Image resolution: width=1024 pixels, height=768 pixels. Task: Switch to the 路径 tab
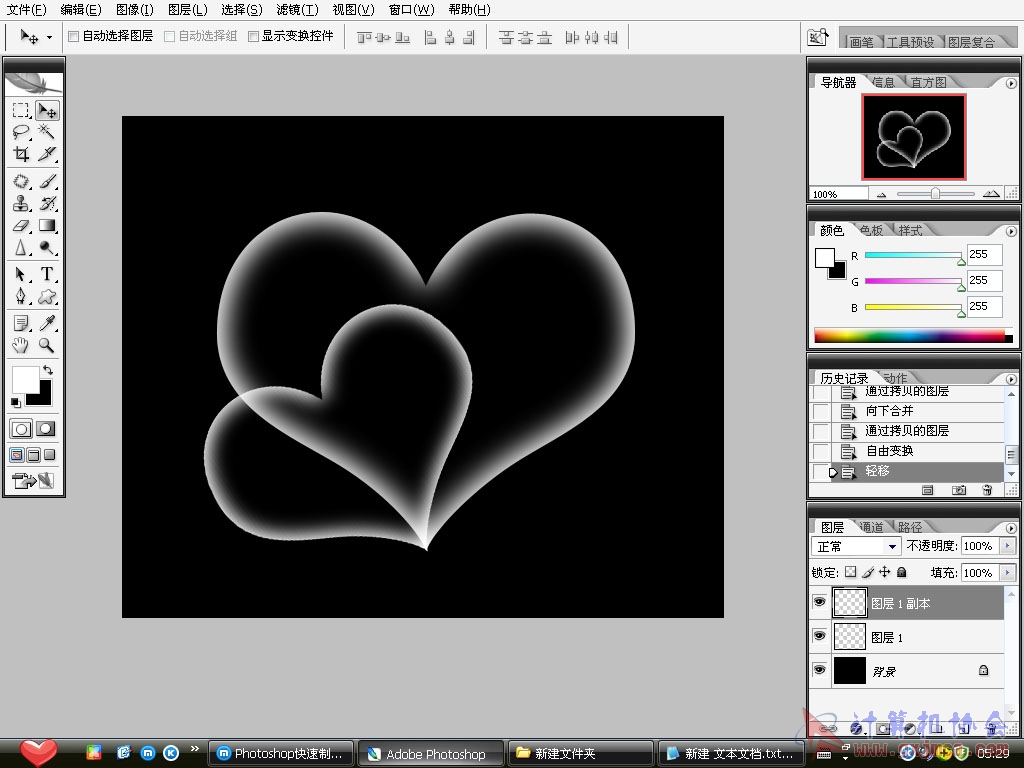point(910,527)
